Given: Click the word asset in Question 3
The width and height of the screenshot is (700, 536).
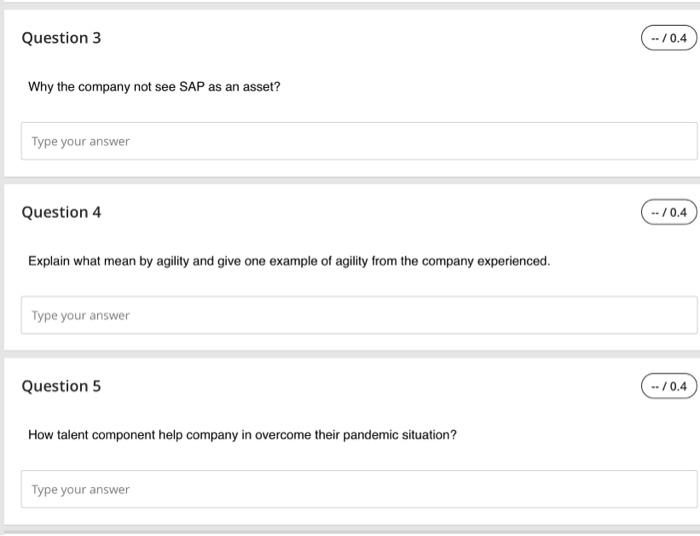Looking at the screenshot, I should (x=260, y=87).
